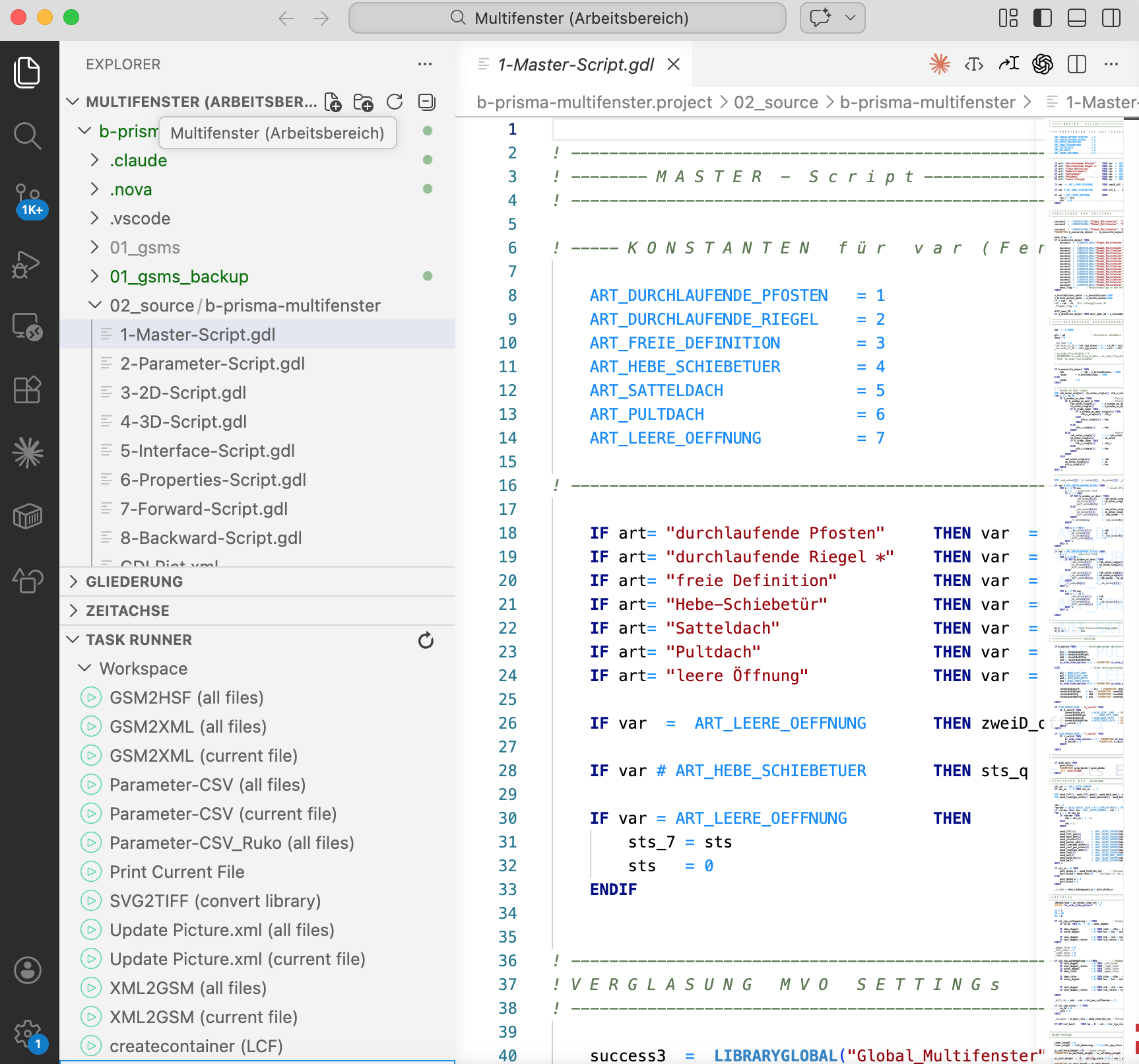This screenshot has height=1064, width=1139.
Task: Expand the GLIEDERUNG section
Action: (x=135, y=582)
